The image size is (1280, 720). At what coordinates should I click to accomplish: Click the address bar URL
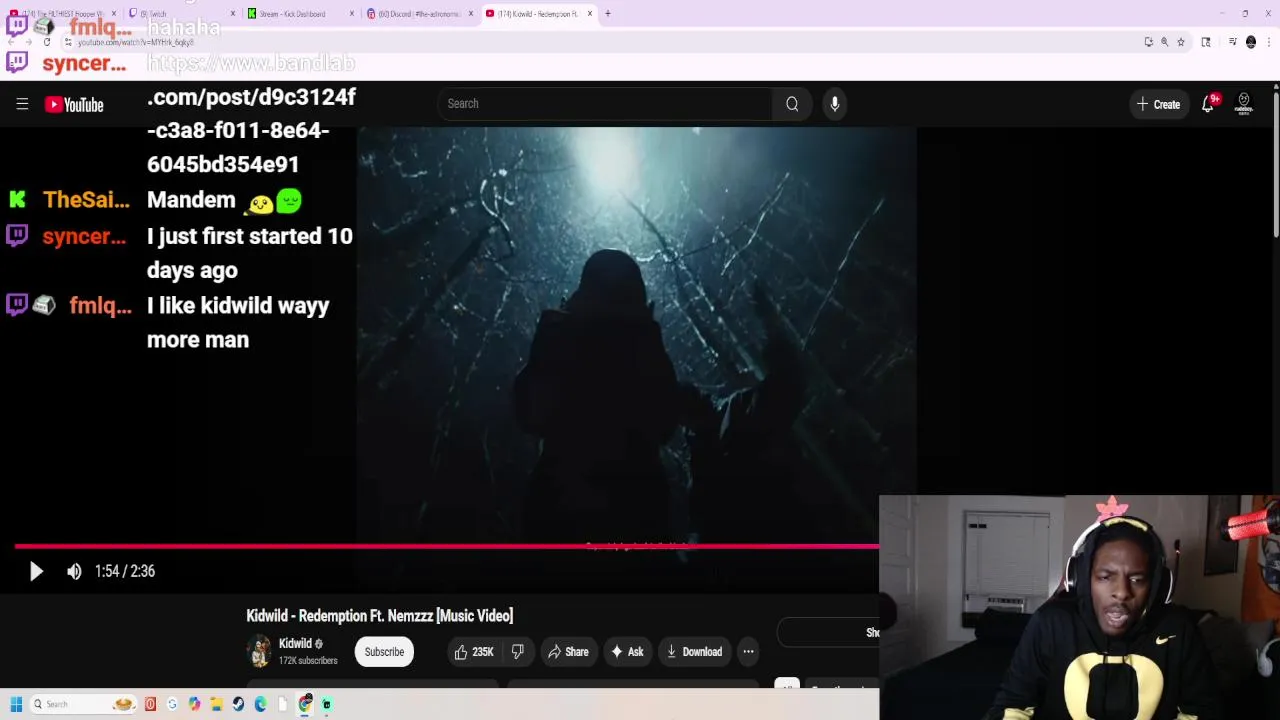click(135, 42)
